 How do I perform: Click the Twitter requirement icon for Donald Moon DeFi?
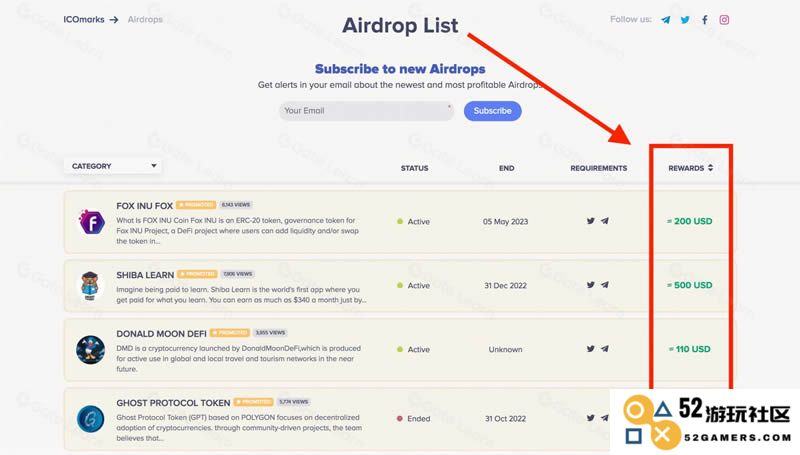[590, 349]
